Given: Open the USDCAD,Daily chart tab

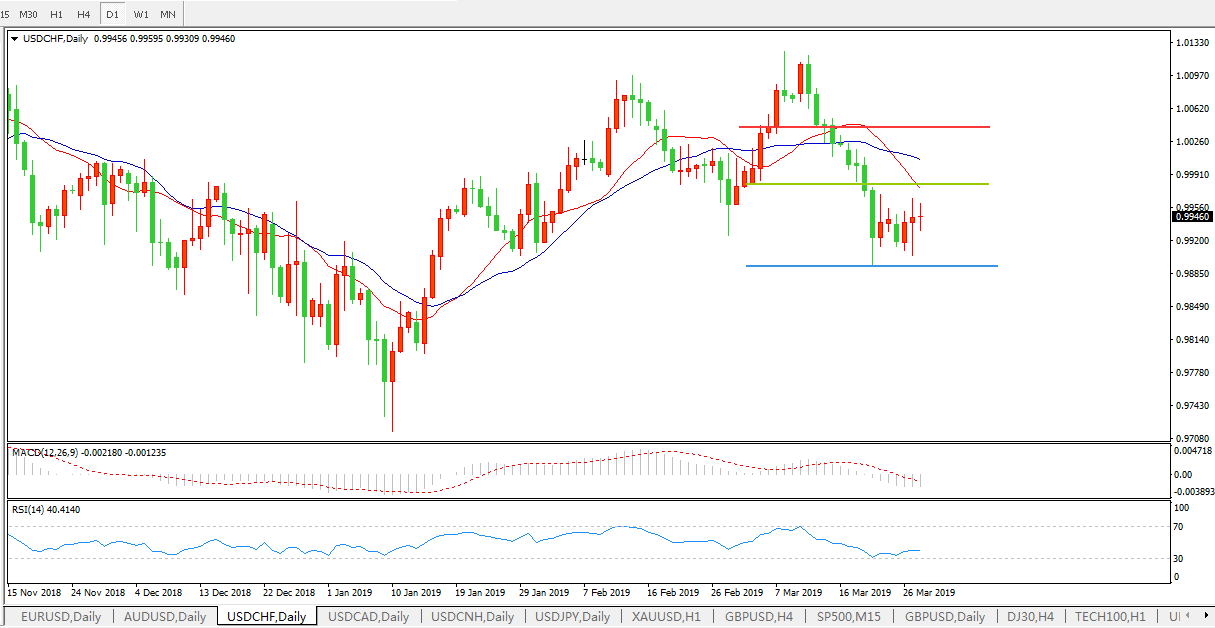Looking at the screenshot, I should pos(368,617).
